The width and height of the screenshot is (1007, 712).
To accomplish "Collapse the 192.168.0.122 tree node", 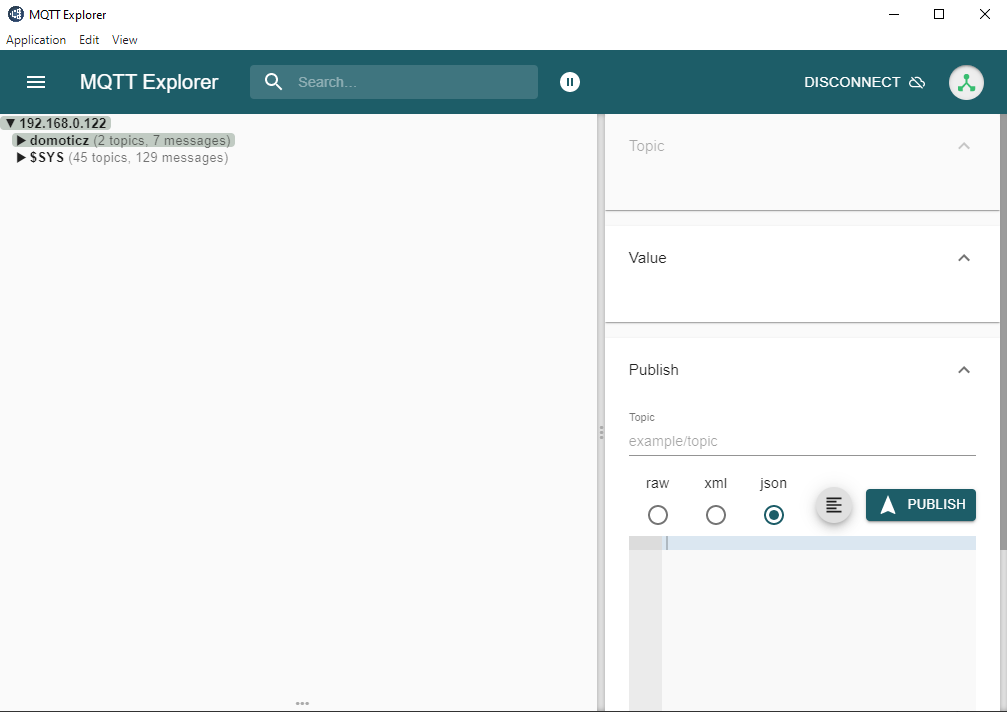I will pyautogui.click(x=10, y=123).
